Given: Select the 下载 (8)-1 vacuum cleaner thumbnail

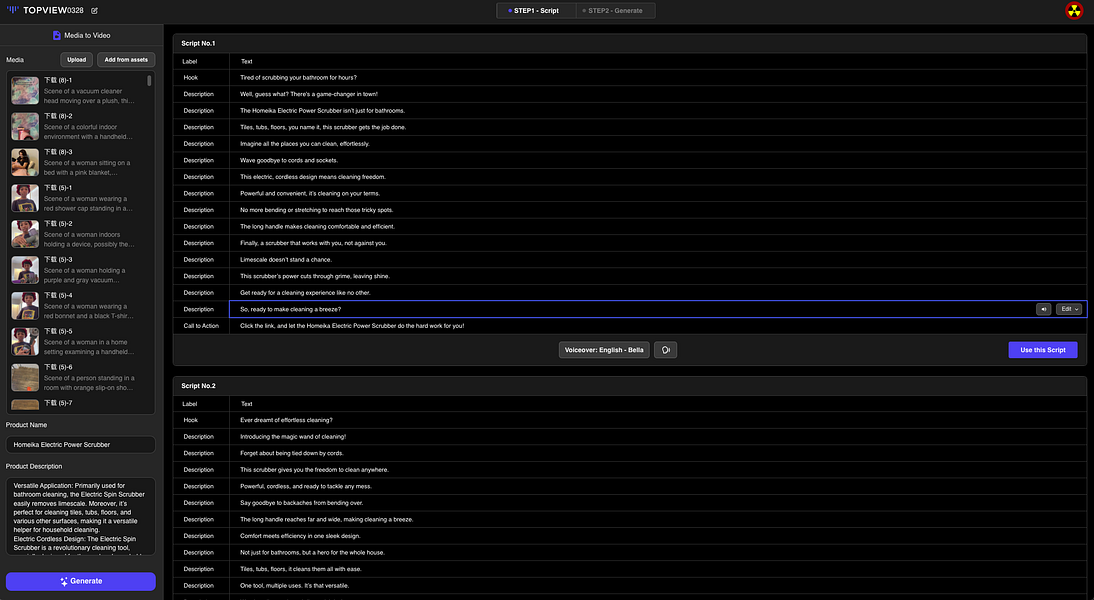Looking at the screenshot, I should tap(24, 90).
